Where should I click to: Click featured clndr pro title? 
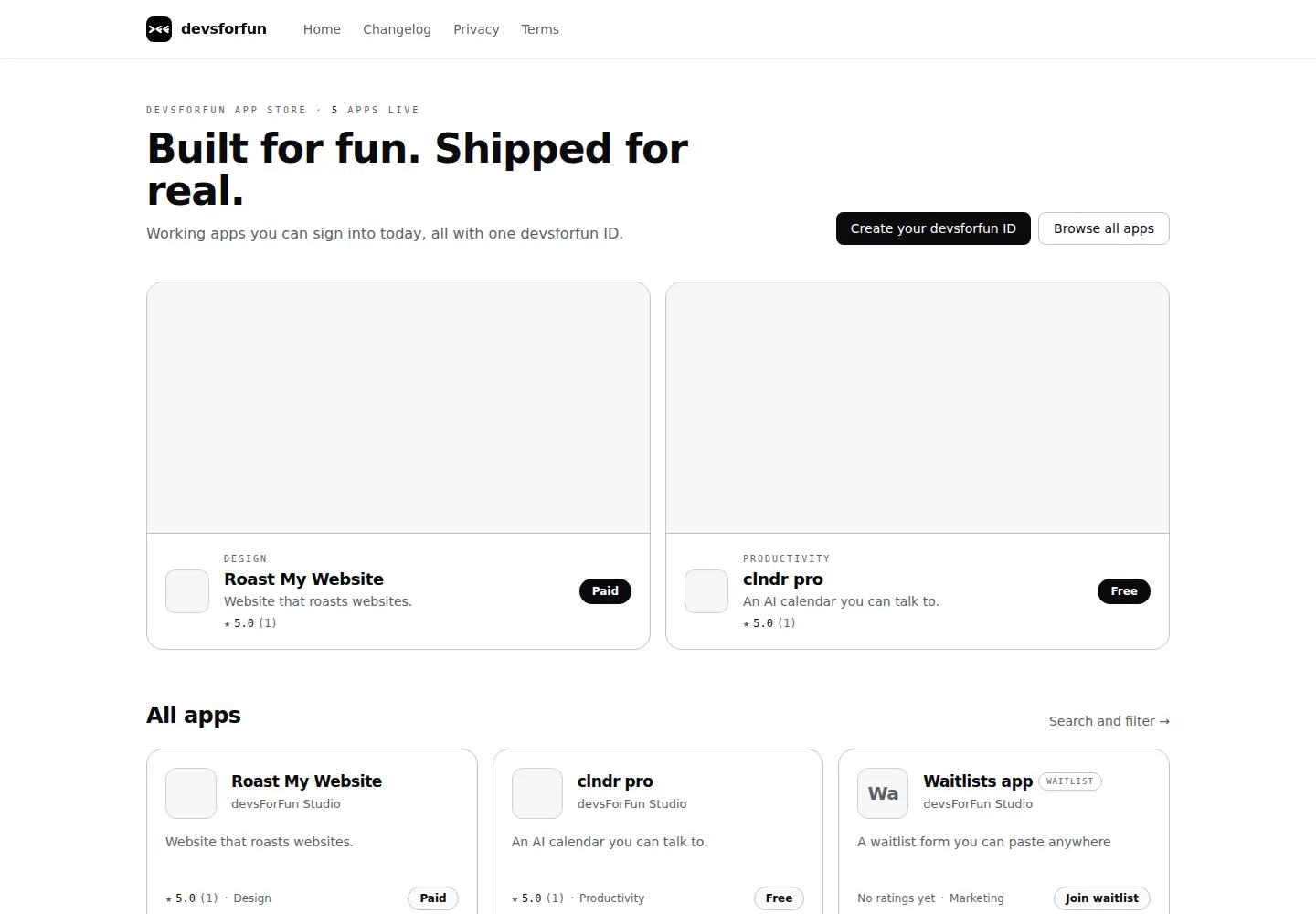[x=783, y=579]
